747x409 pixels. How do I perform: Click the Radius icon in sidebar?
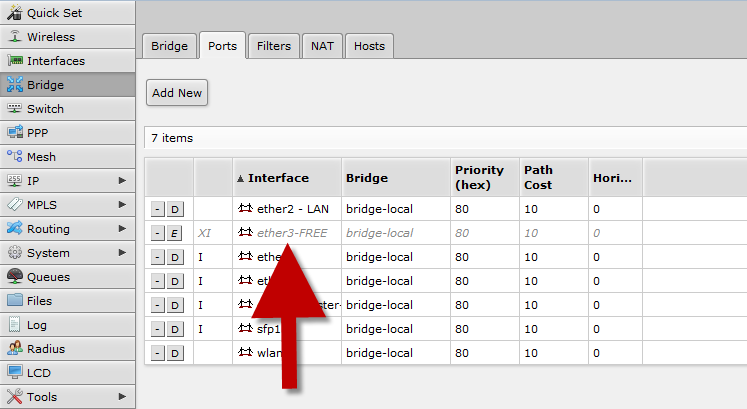15,349
